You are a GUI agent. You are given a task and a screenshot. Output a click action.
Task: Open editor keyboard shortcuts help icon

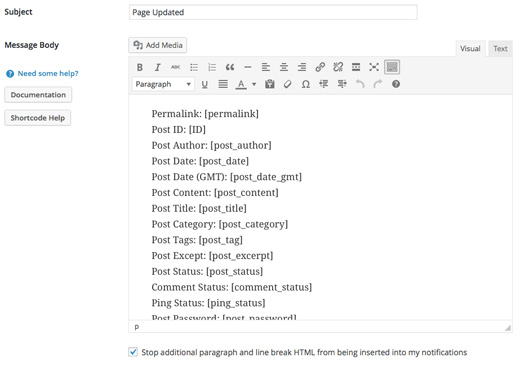point(396,84)
